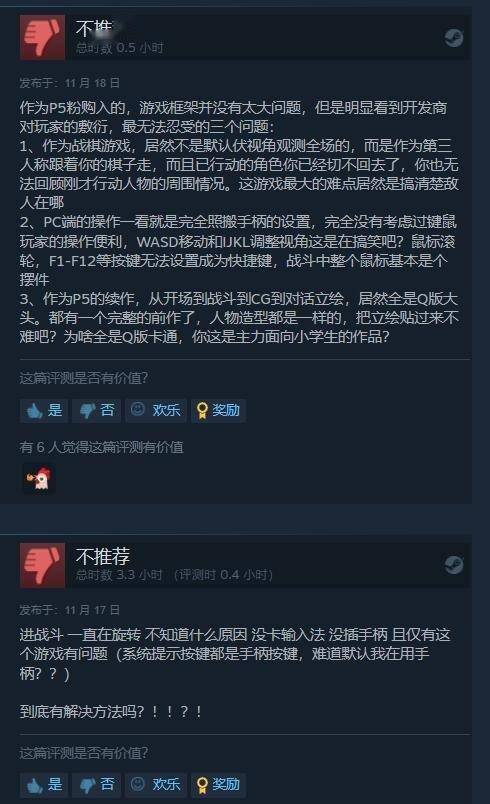Click the 11 月 17 日 posted date
Image resolution: width=490 pixels, height=804 pixels.
tap(92, 610)
